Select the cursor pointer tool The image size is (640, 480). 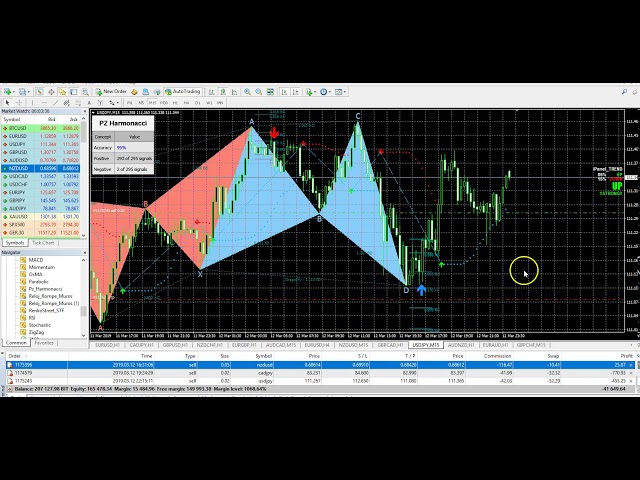[x=7, y=102]
